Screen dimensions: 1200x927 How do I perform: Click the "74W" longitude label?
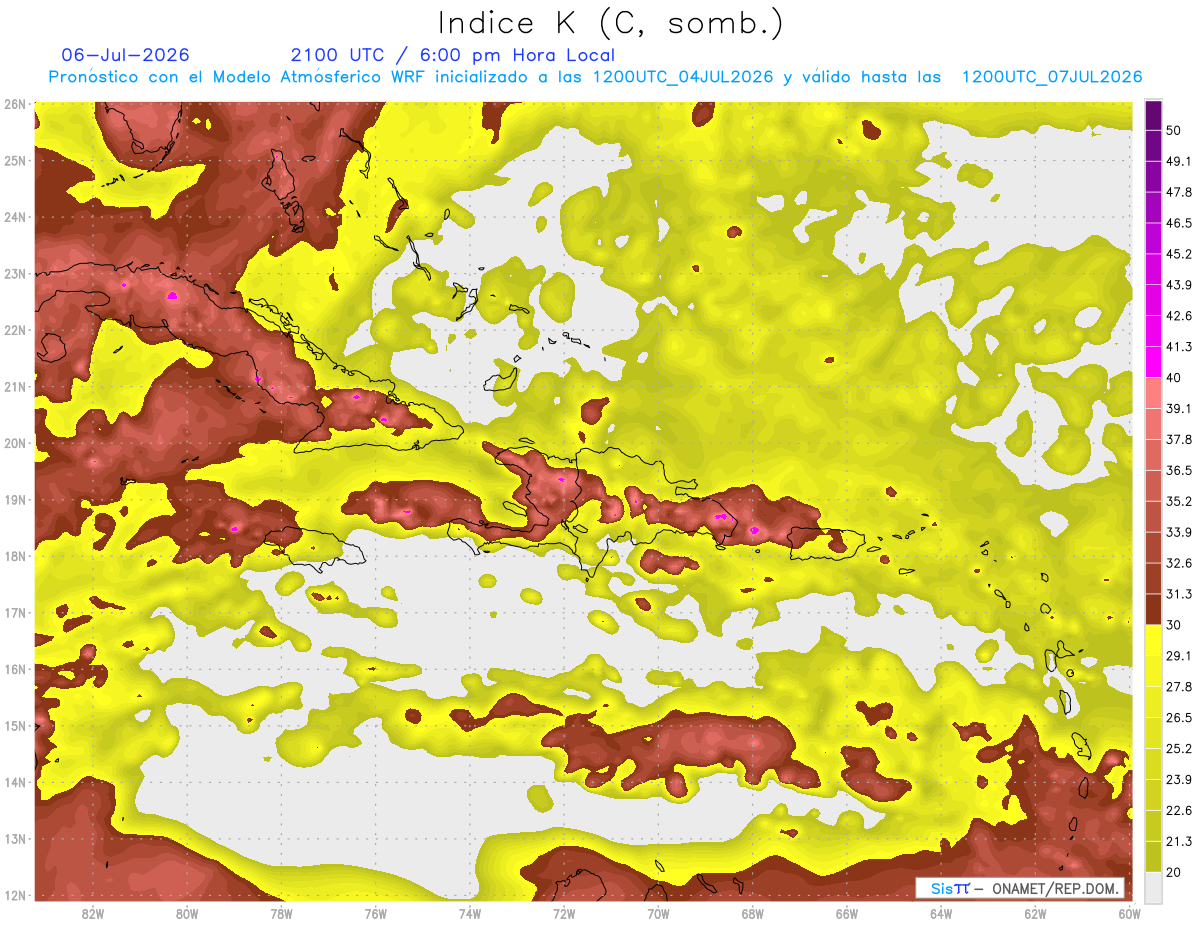click(470, 914)
